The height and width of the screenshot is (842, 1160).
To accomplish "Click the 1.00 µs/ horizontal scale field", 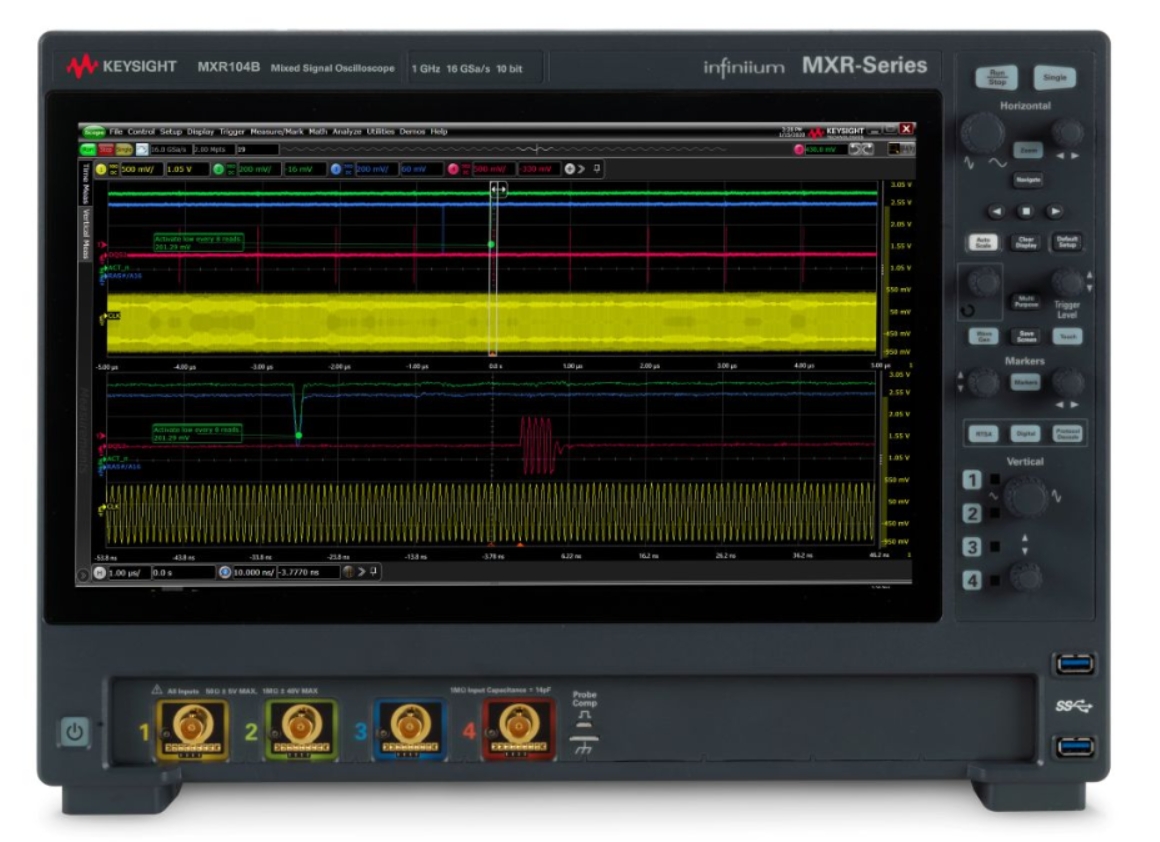I will coord(128,571).
